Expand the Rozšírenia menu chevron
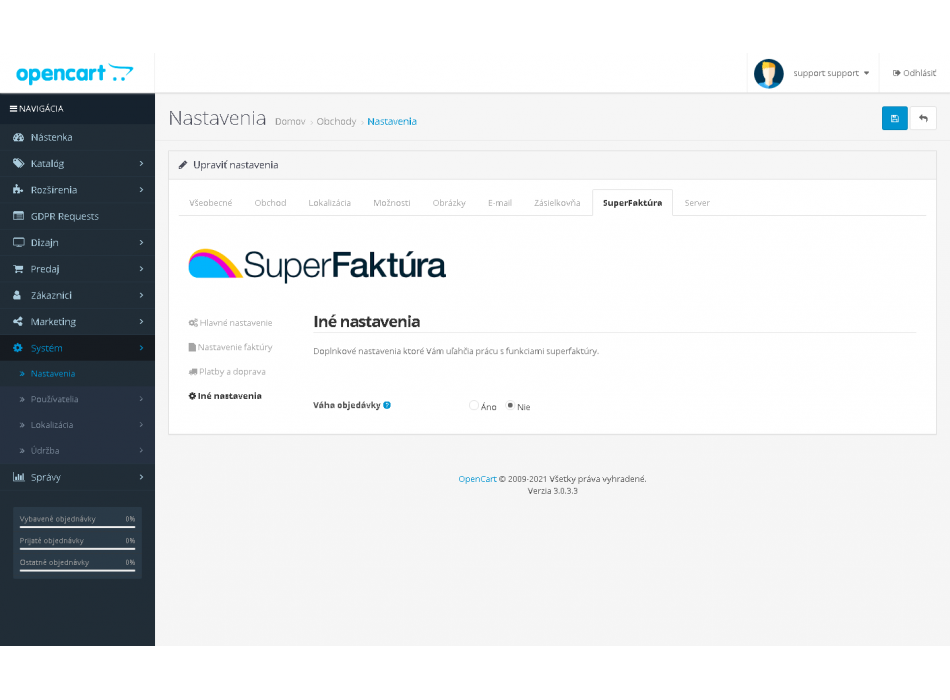Image resolution: width=950 pixels, height=700 pixels. click(141, 190)
